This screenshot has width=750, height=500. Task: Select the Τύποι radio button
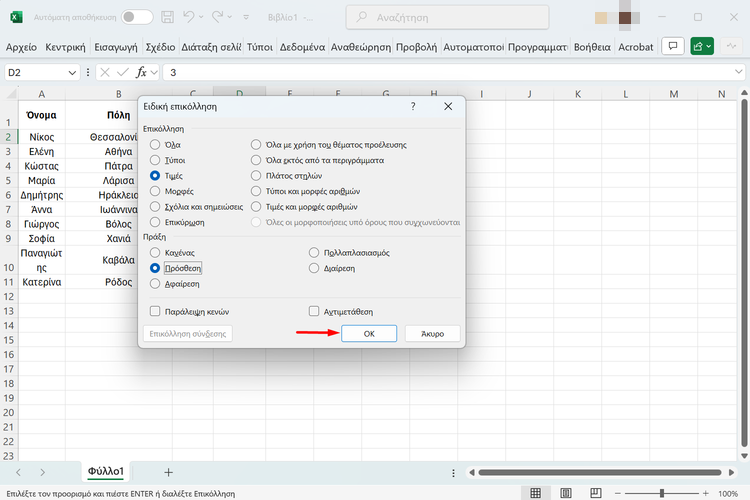tap(155, 160)
